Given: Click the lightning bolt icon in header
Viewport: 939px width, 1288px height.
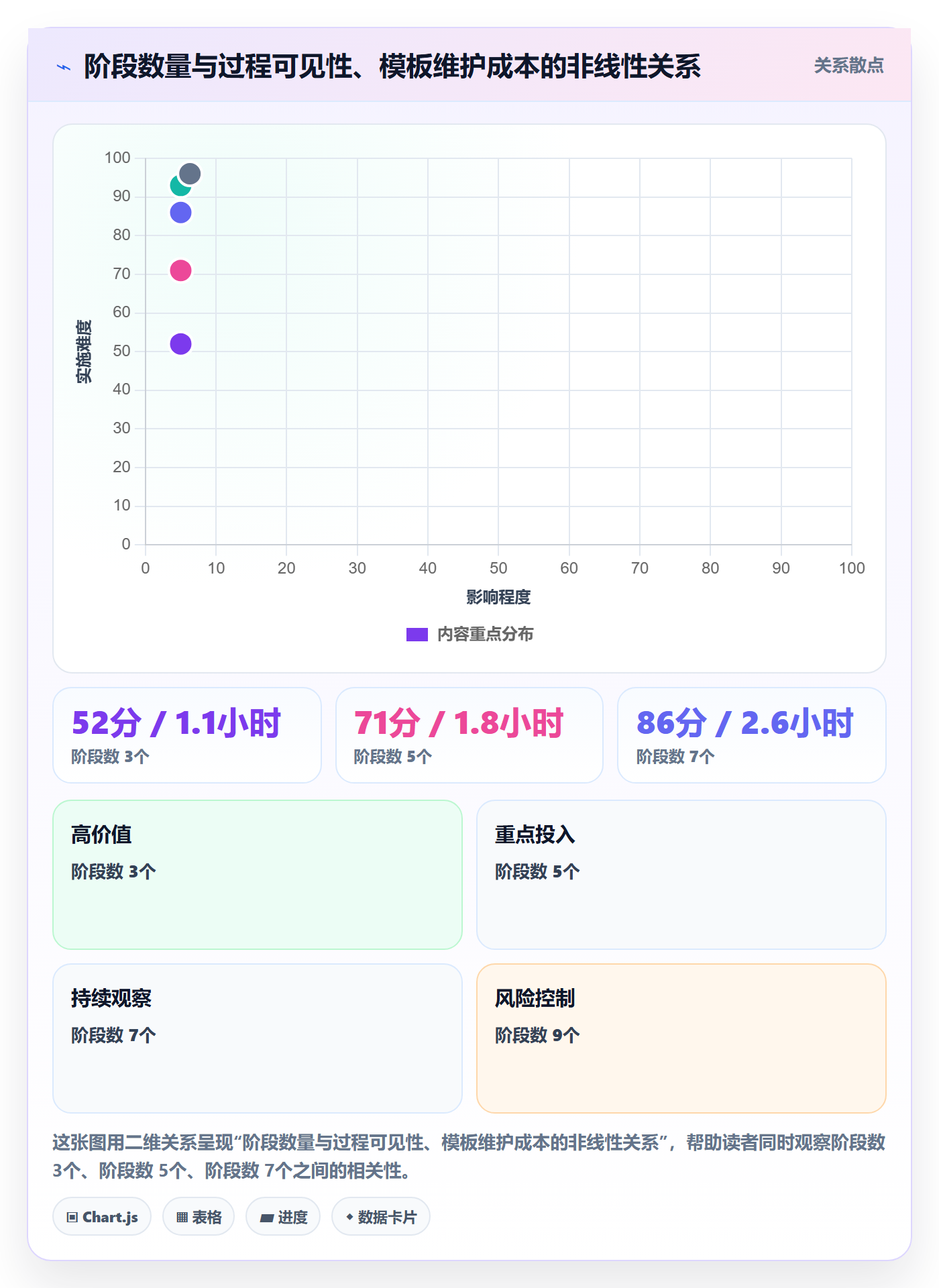Looking at the screenshot, I should pyautogui.click(x=64, y=67).
